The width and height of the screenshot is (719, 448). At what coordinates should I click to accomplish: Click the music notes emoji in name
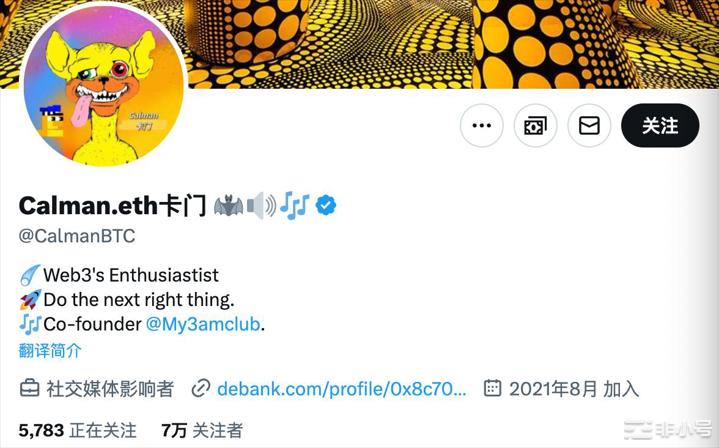(295, 205)
